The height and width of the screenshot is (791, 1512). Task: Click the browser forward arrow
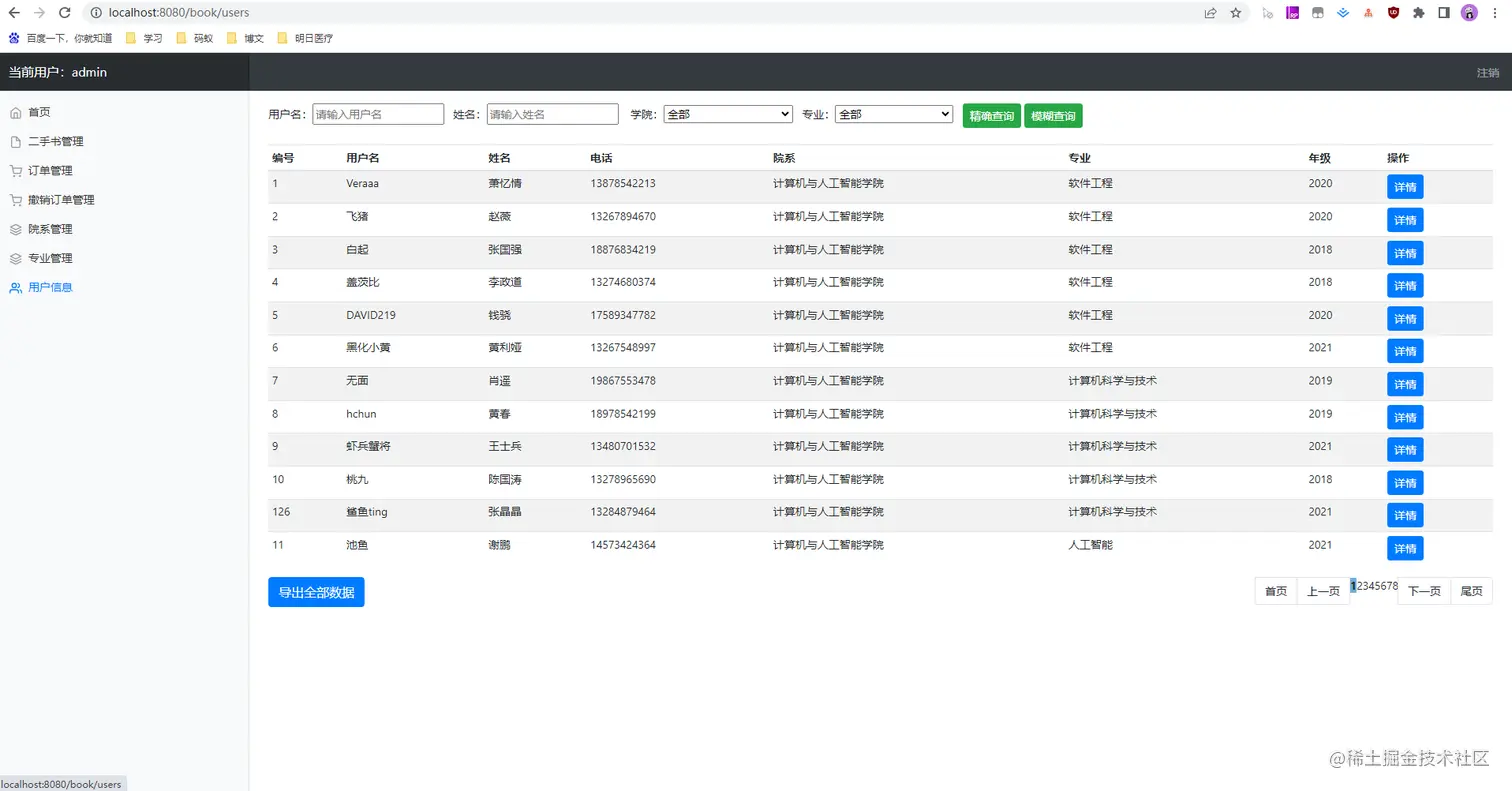pyautogui.click(x=39, y=13)
